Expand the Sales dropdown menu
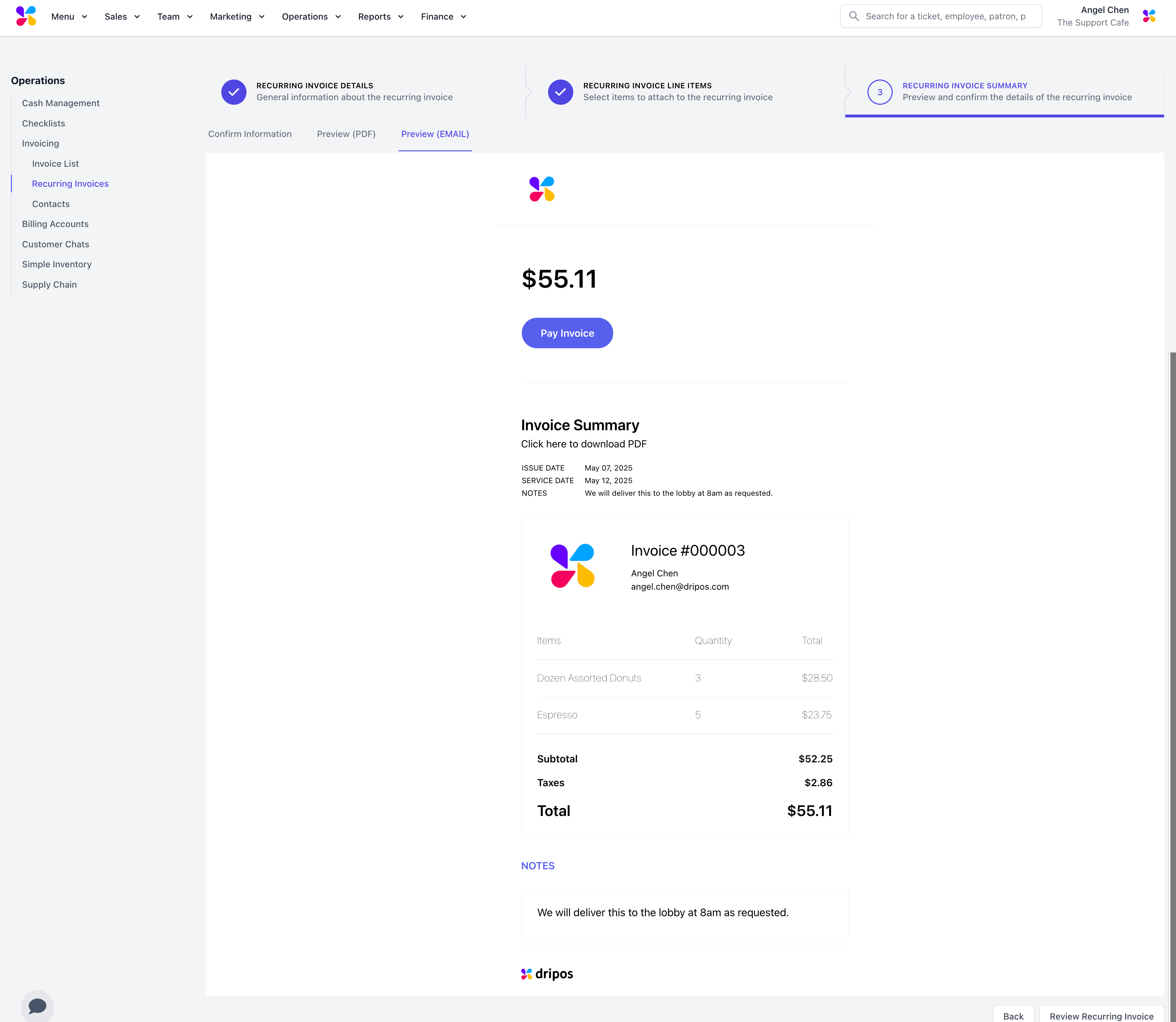The height and width of the screenshot is (1022, 1176). [x=122, y=16]
